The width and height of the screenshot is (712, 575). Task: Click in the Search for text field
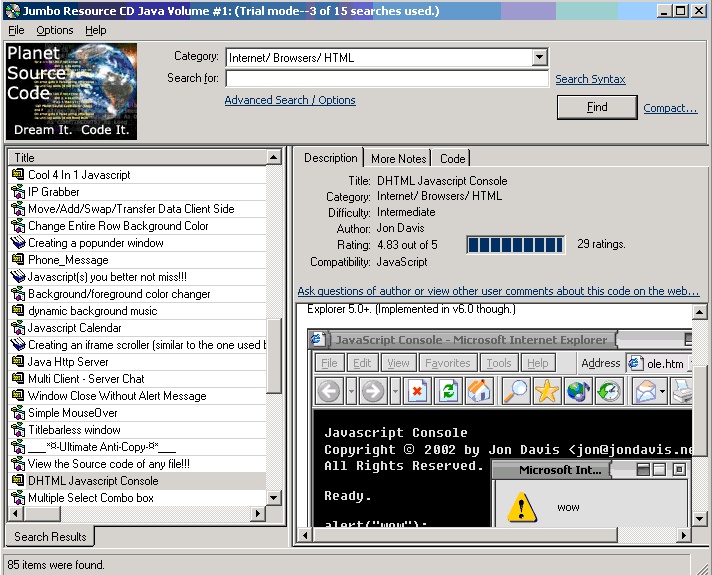click(387, 78)
